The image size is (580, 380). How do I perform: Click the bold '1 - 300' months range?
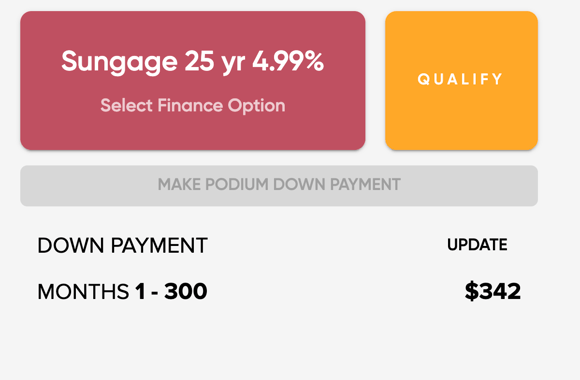click(x=171, y=291)
